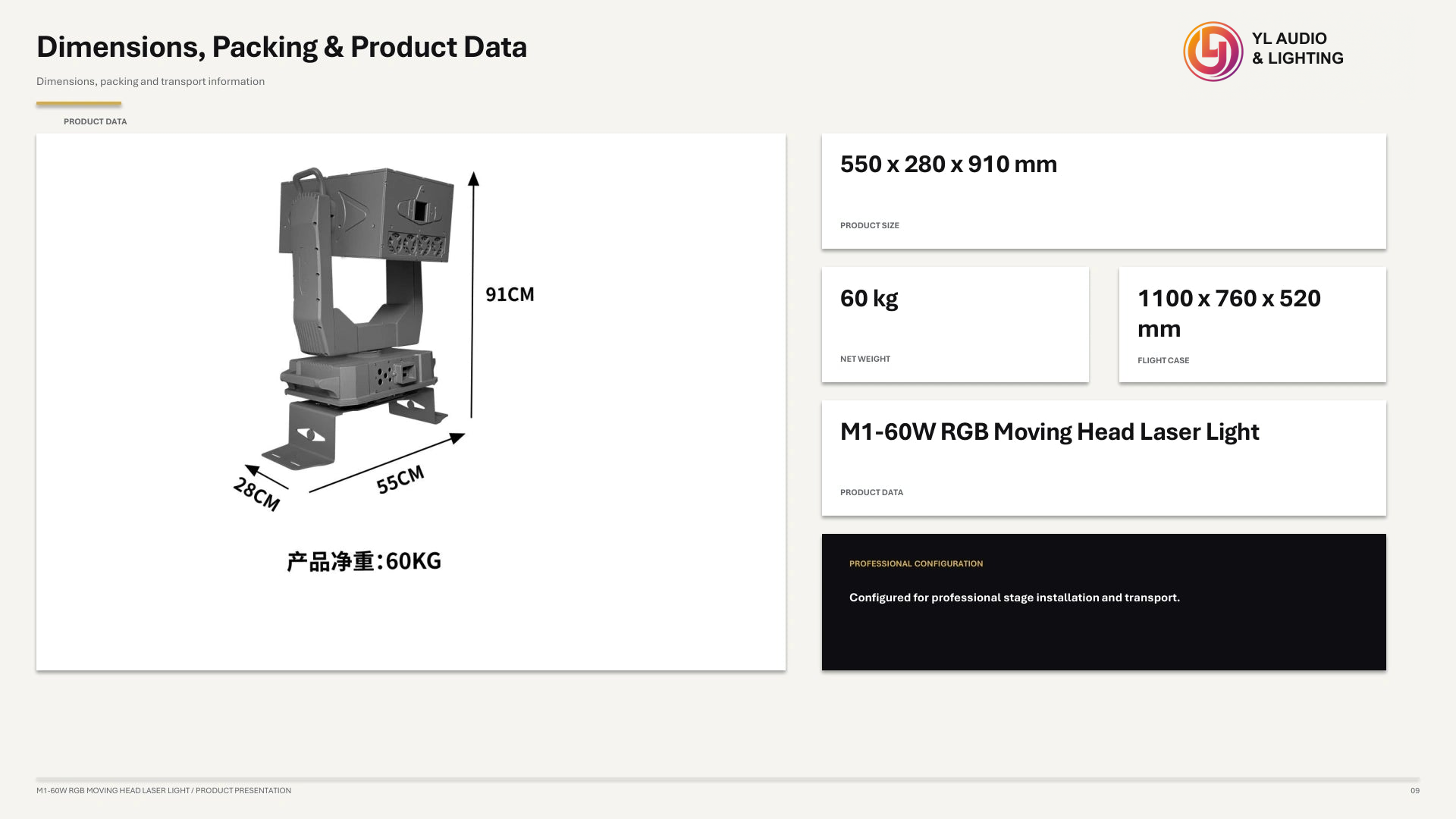Click the moving head laser product image
This screenshot has height=819, width=1456.
366,318
